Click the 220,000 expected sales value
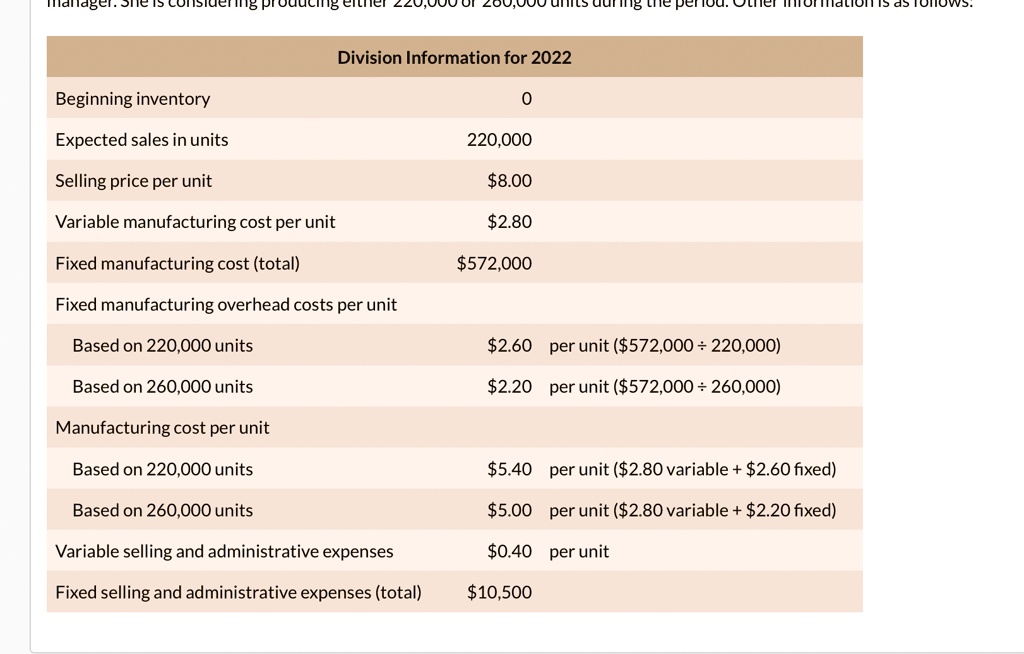The image size is (1024, 654). 499,140
